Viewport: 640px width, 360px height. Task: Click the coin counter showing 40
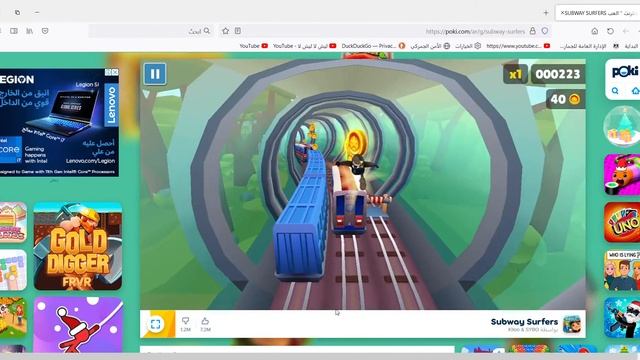point(565,99)
